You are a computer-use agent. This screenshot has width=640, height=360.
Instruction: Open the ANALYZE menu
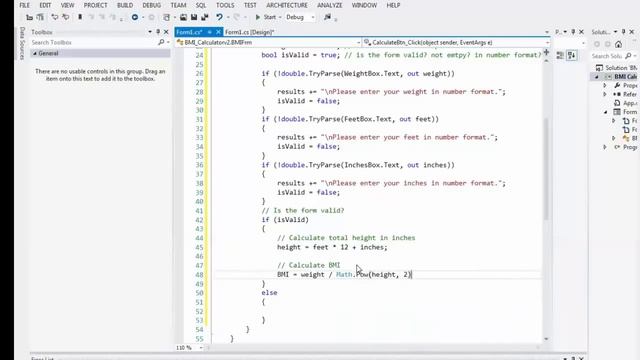[x=330, y=5]
